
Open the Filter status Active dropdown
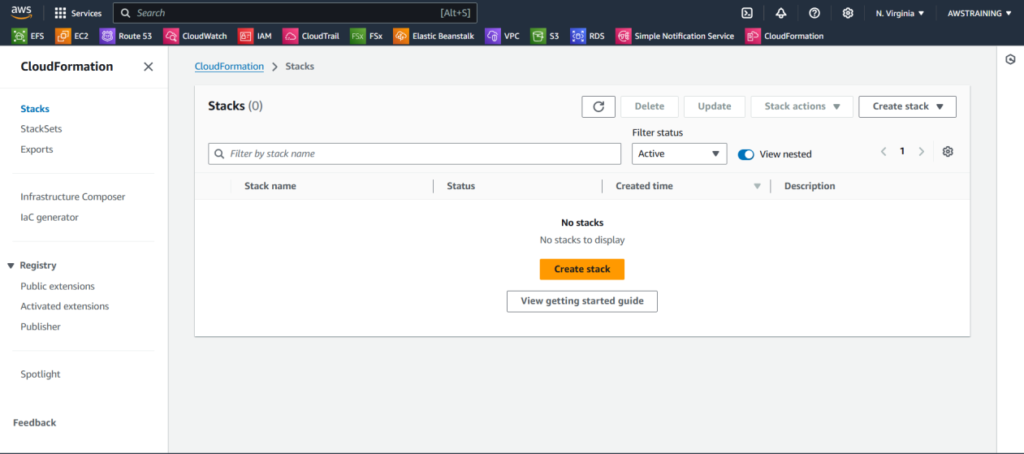[679, 154]
